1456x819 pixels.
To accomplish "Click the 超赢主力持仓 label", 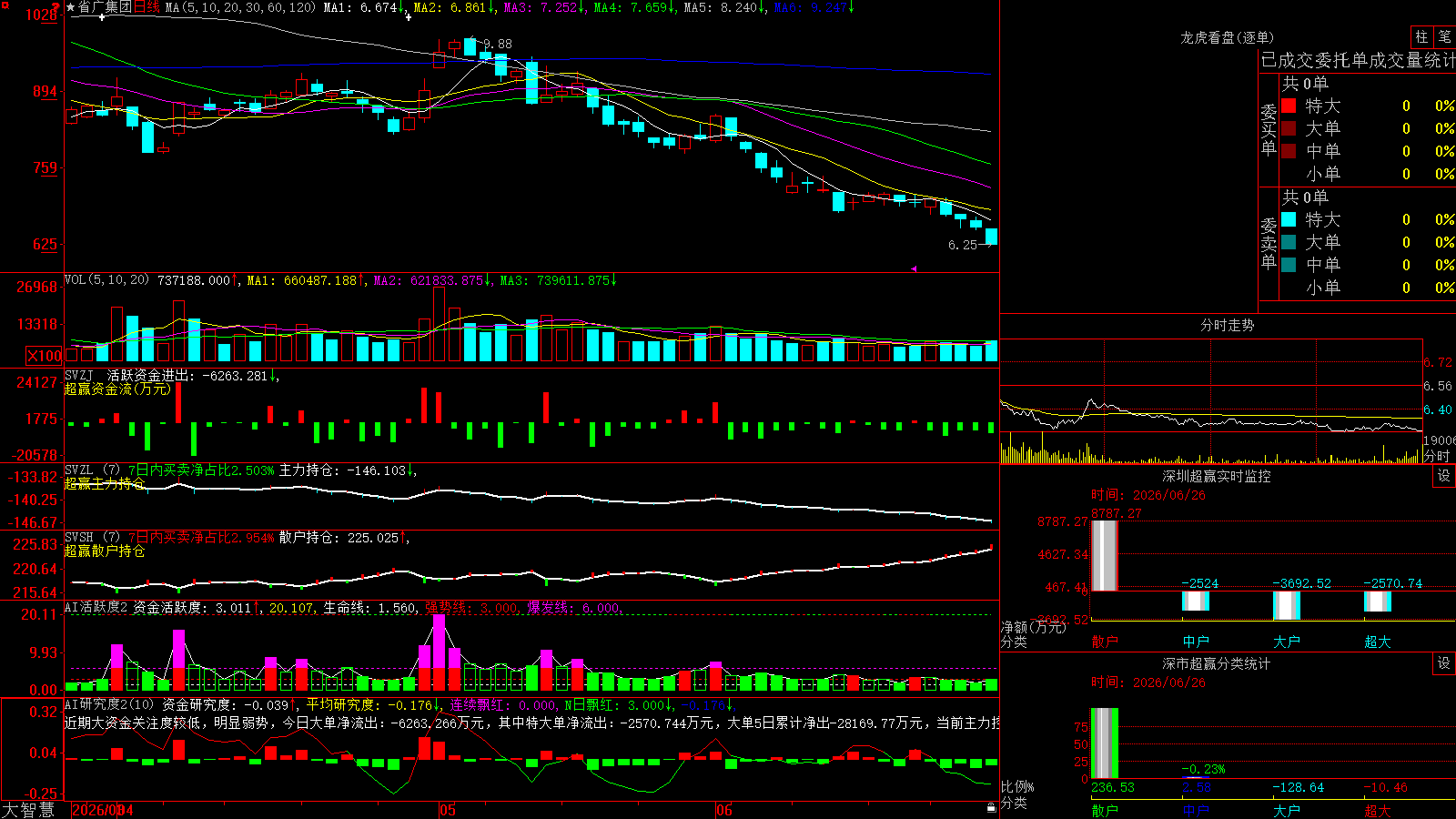I will 105,483.
